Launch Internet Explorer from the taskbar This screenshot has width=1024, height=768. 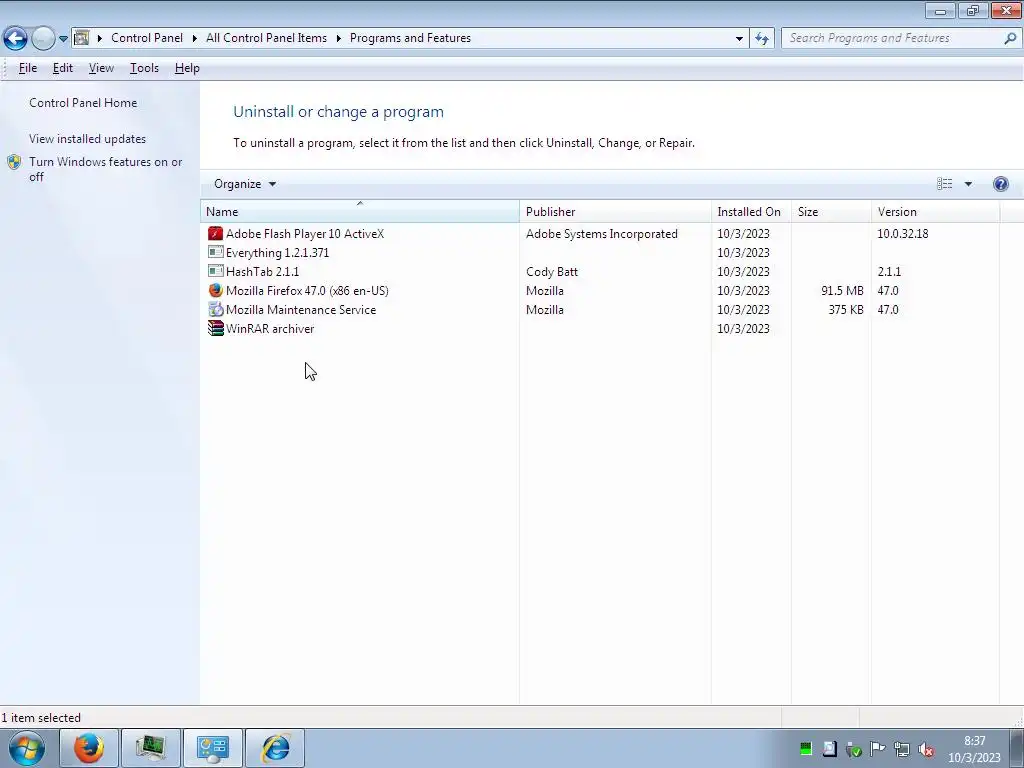[x=275, y=748]
